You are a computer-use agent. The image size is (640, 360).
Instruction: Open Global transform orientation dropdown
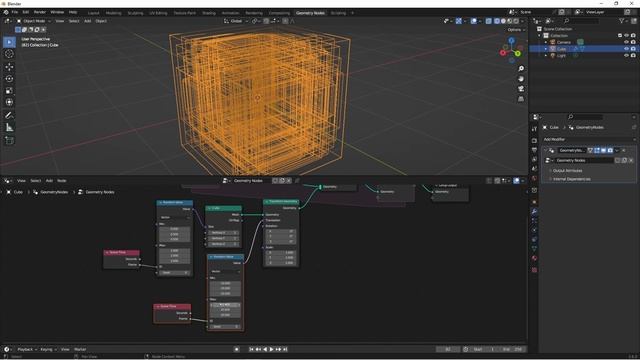coord(236,21)
